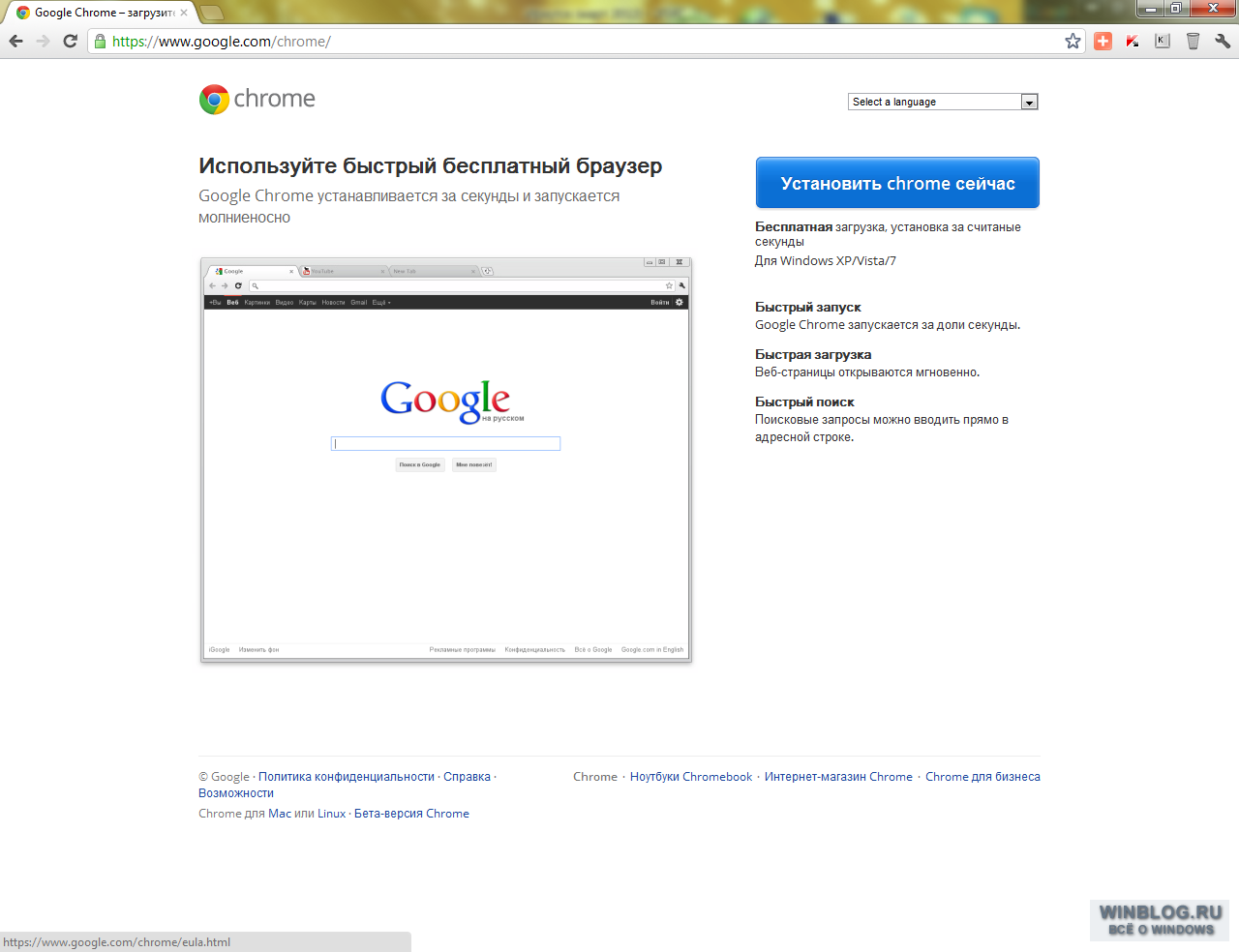Screen dimensions: 1239x952
Task: Open the 'Политика конфиденциальности' link
Action: [347, 777]
